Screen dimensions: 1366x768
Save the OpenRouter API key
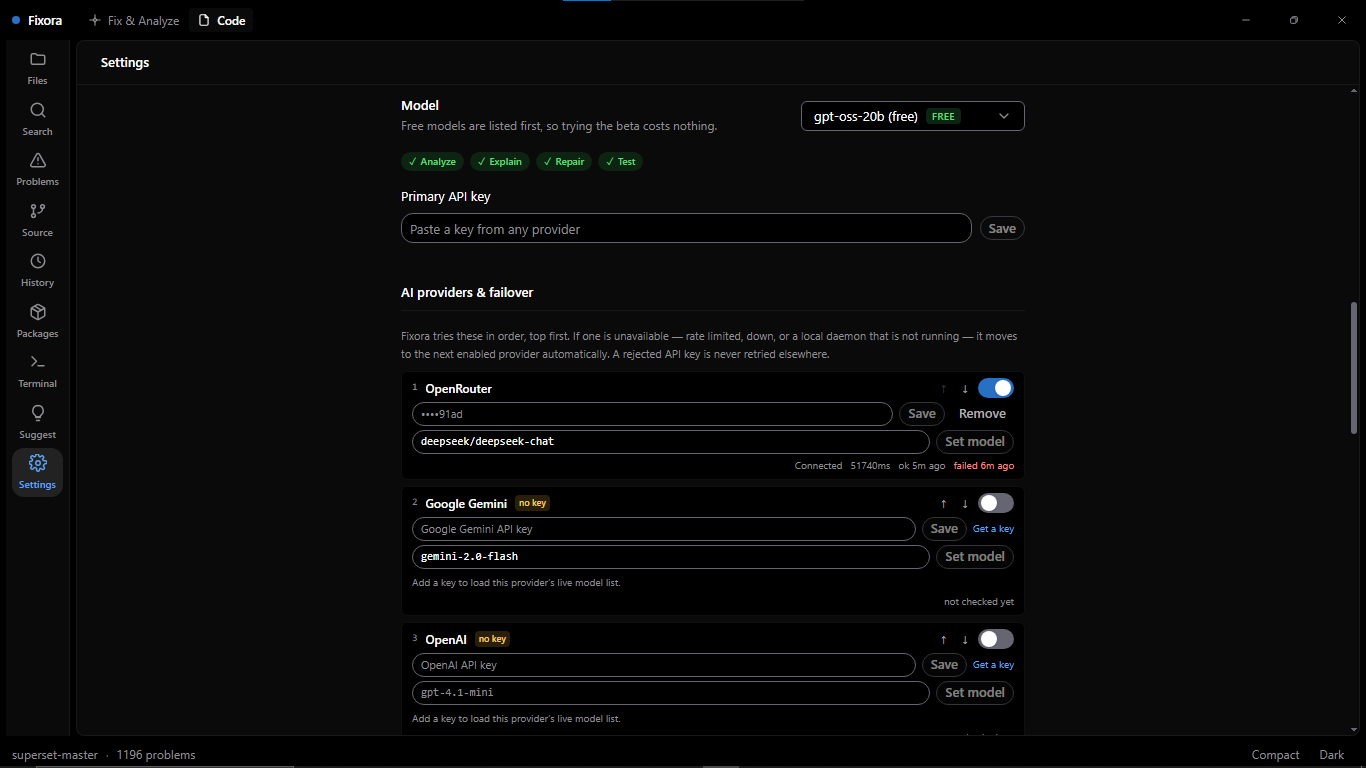click(x=922, y=414)
